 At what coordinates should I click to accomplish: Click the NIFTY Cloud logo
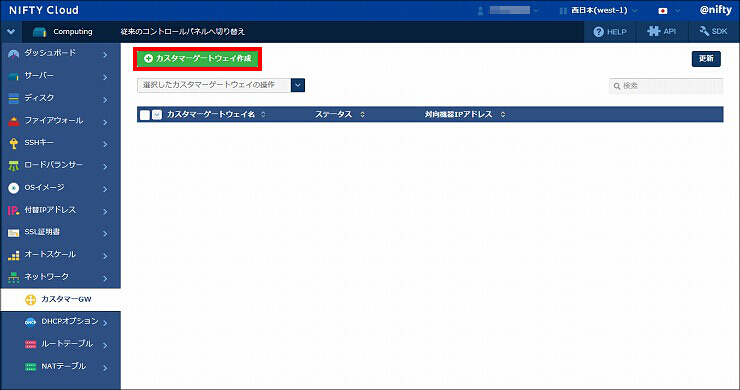[44, 10]
